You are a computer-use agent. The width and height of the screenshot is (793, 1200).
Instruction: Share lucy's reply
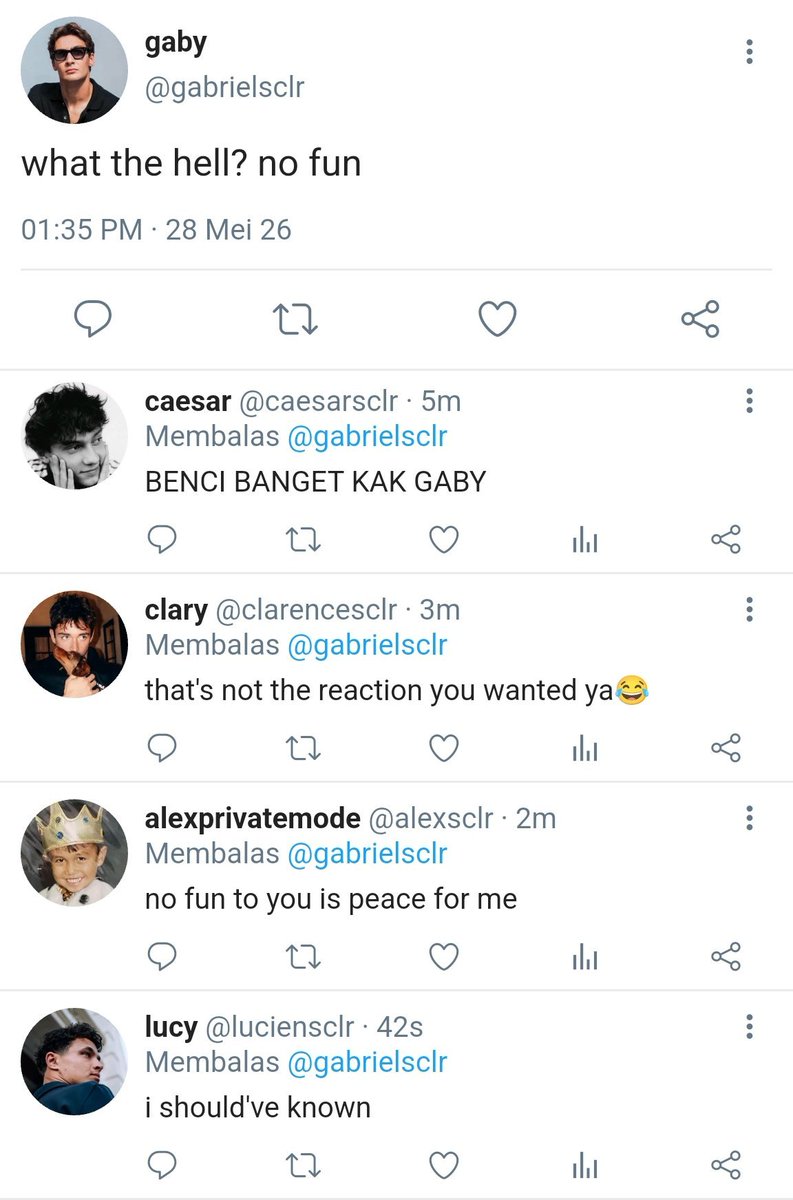(x=726, y=1165)
